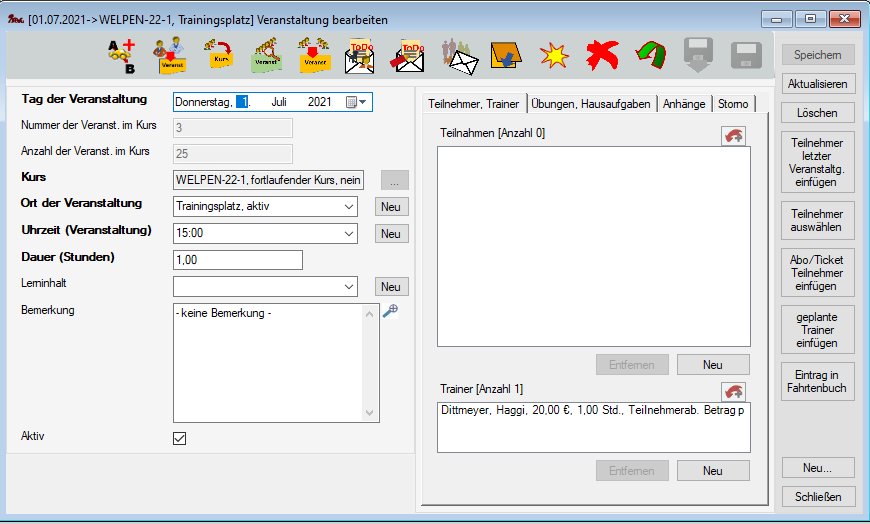The width and height of the screenshot is (870, 524).
Task: Click the yellow starburst toolbar icon
Action: pos(553,56)
